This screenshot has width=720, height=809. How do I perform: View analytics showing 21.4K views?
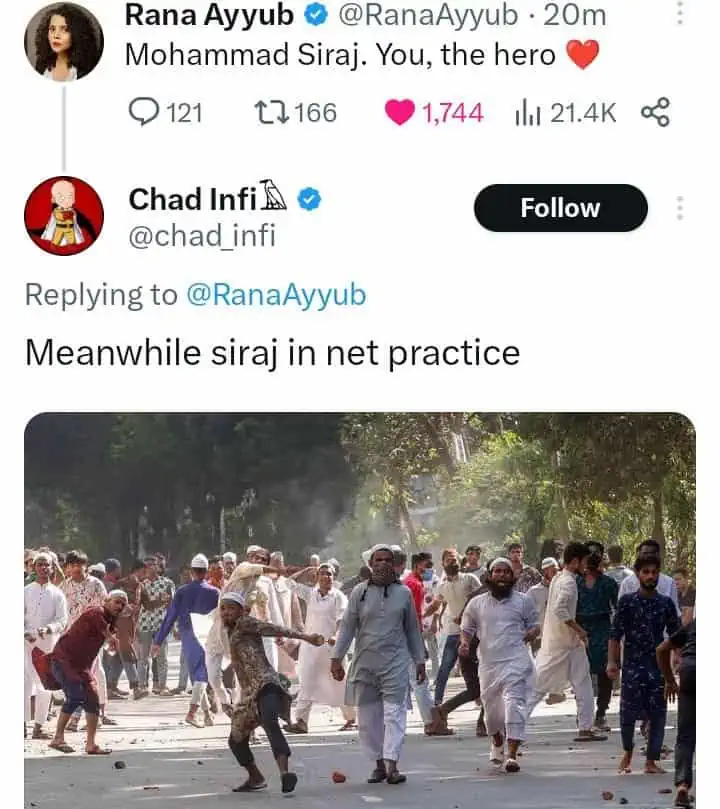coord(565,113)
